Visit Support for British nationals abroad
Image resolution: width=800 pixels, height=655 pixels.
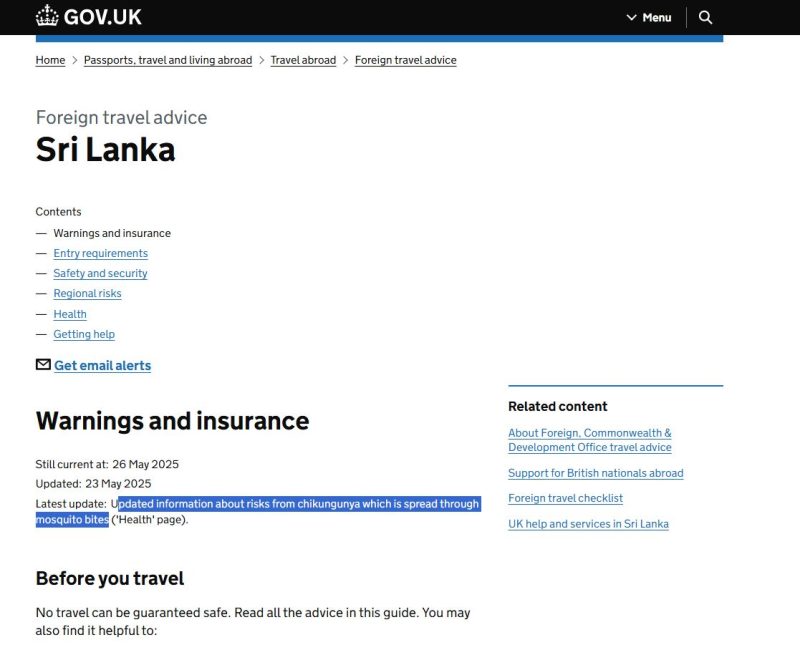[595, 473]
